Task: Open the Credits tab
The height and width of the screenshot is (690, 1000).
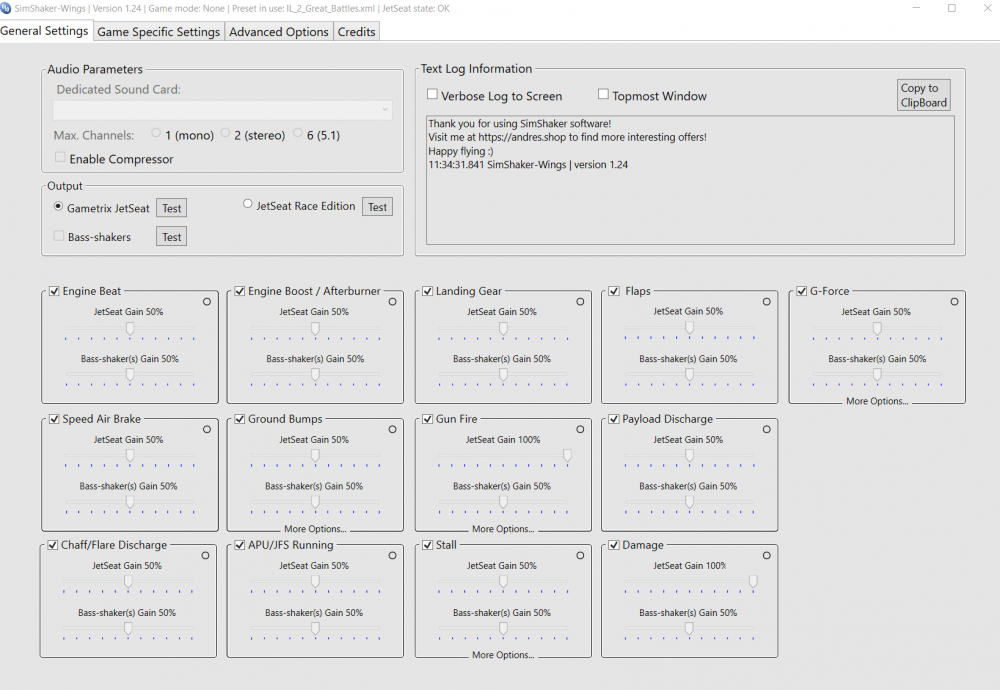Action: tap(357, 32)
